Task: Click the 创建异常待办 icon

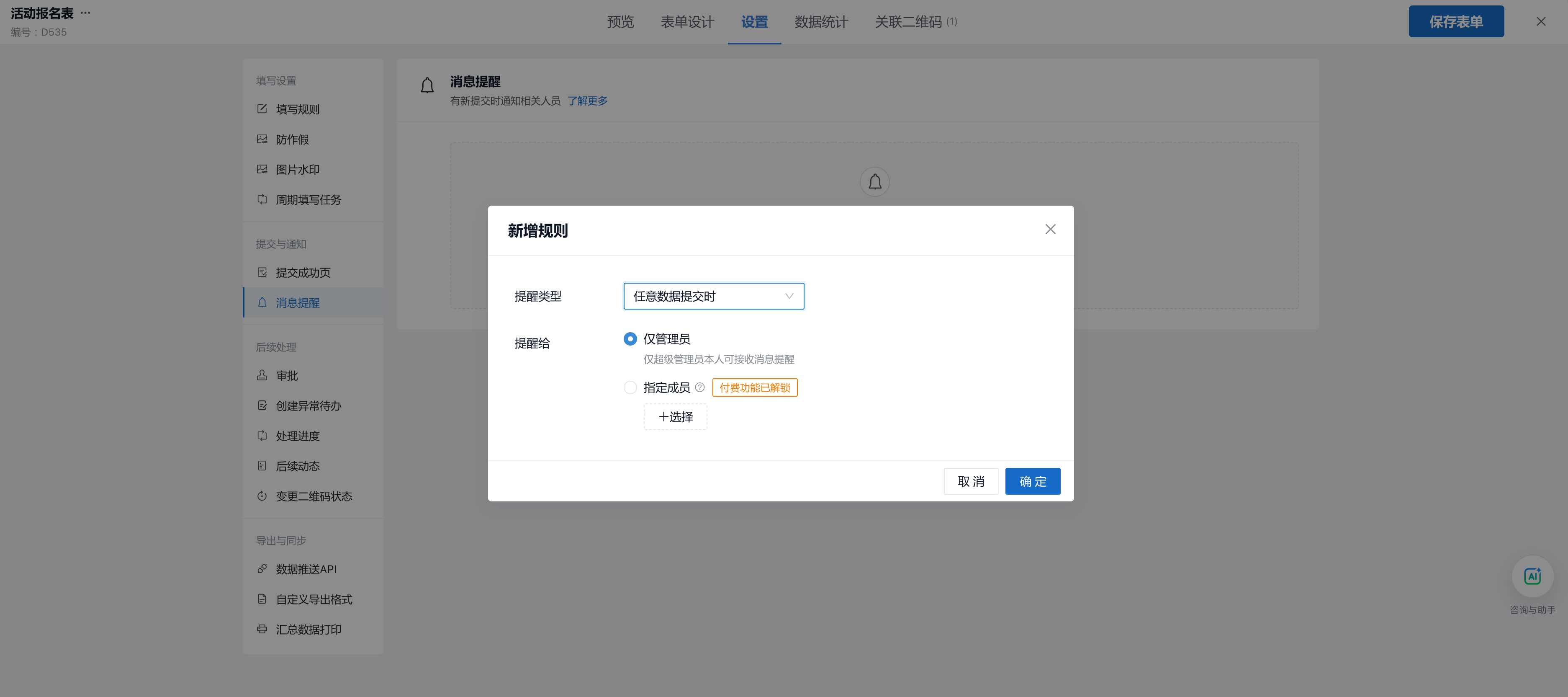Action: (262, 405)
